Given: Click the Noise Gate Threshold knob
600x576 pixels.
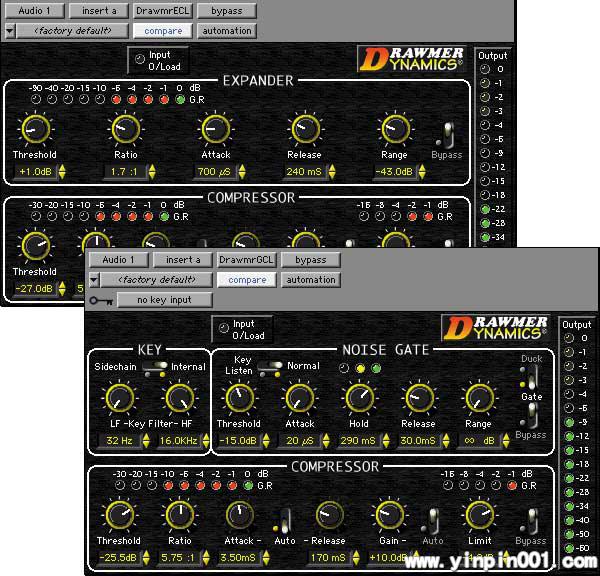Looking at the screenshot, I should coord(238,398).
